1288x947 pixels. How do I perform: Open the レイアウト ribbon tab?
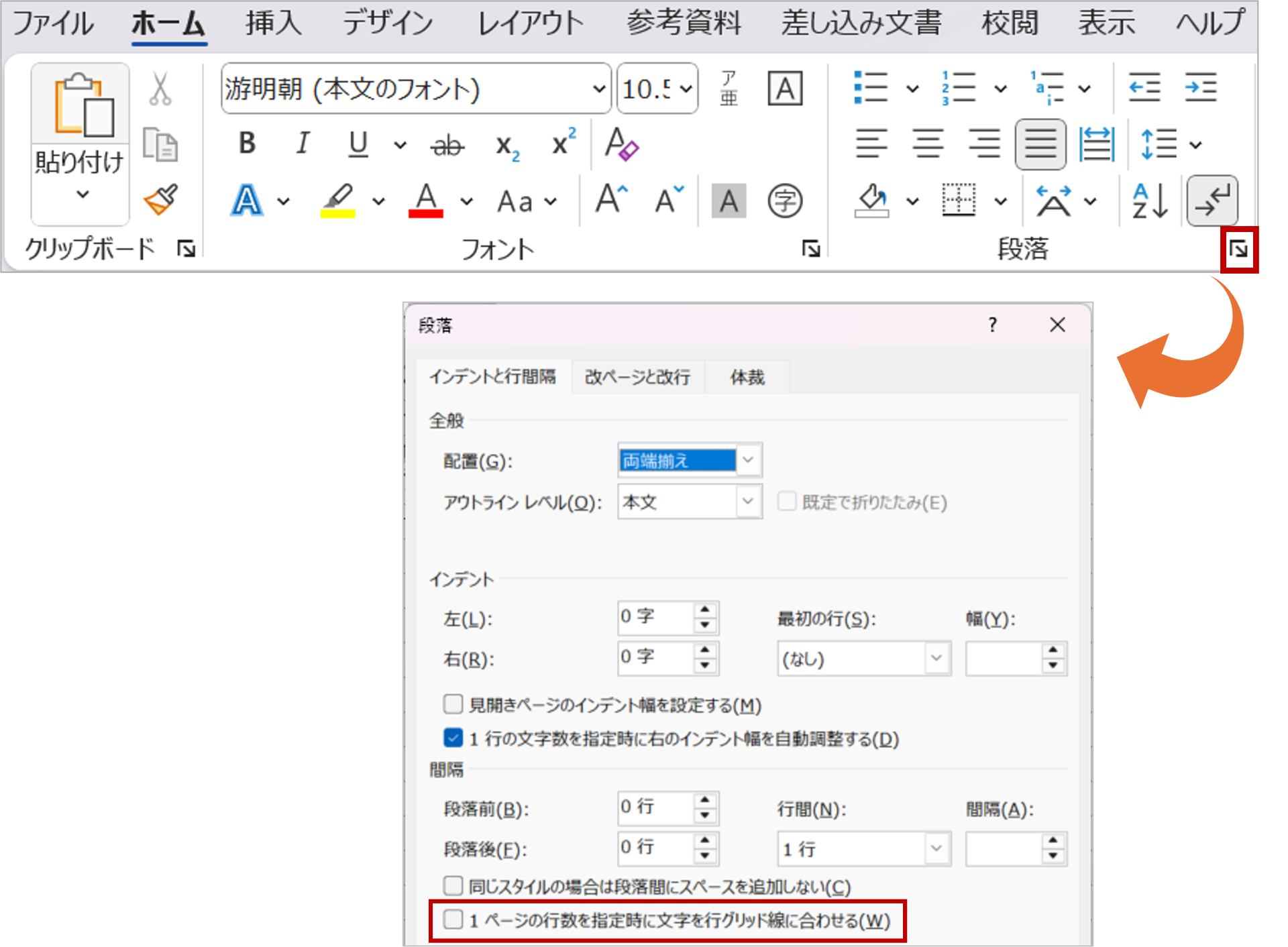coord(530,24)
